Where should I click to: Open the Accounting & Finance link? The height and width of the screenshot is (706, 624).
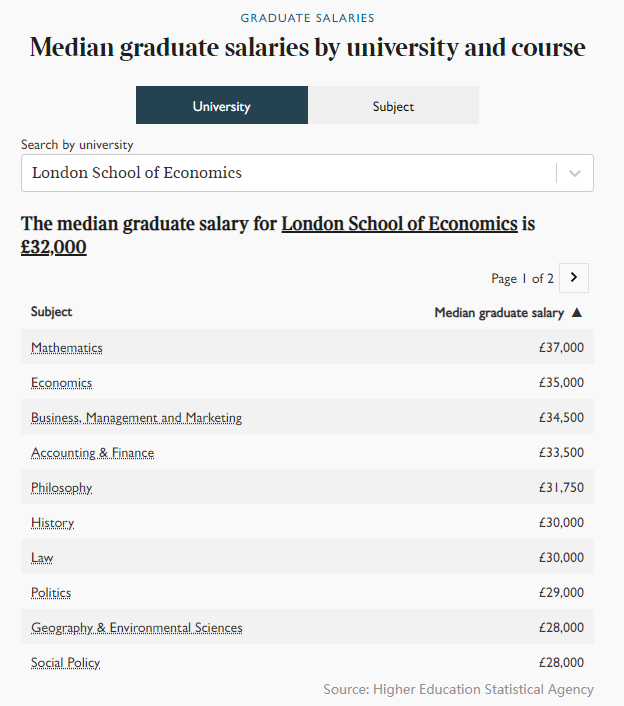93,453
